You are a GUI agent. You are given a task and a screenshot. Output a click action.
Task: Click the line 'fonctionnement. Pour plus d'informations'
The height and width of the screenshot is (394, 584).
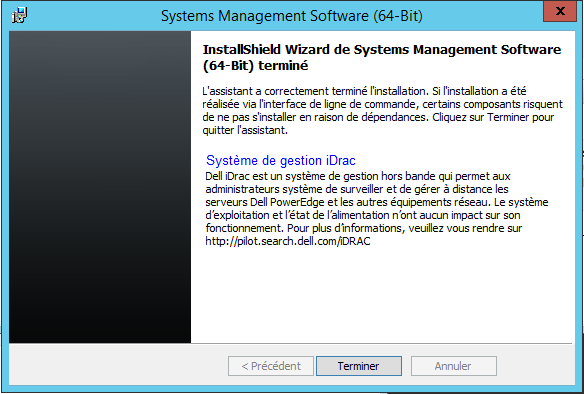[364, 228]
